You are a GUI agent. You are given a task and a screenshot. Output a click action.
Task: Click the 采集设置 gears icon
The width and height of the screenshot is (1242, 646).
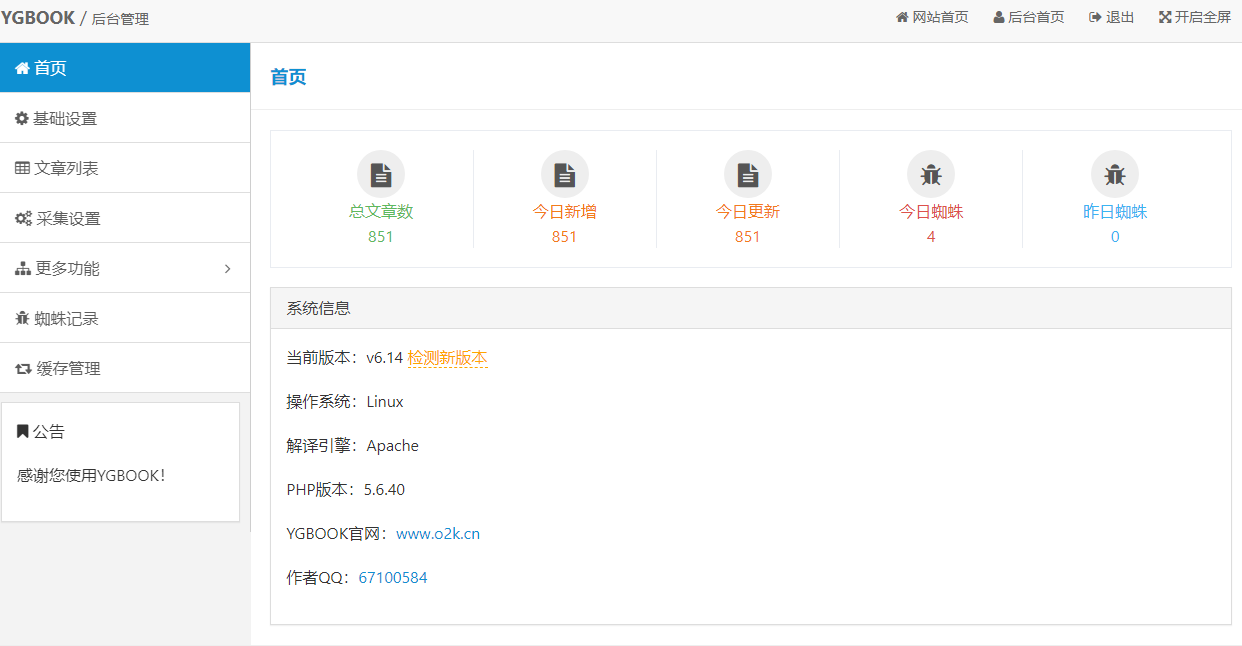tap(21, 217)
